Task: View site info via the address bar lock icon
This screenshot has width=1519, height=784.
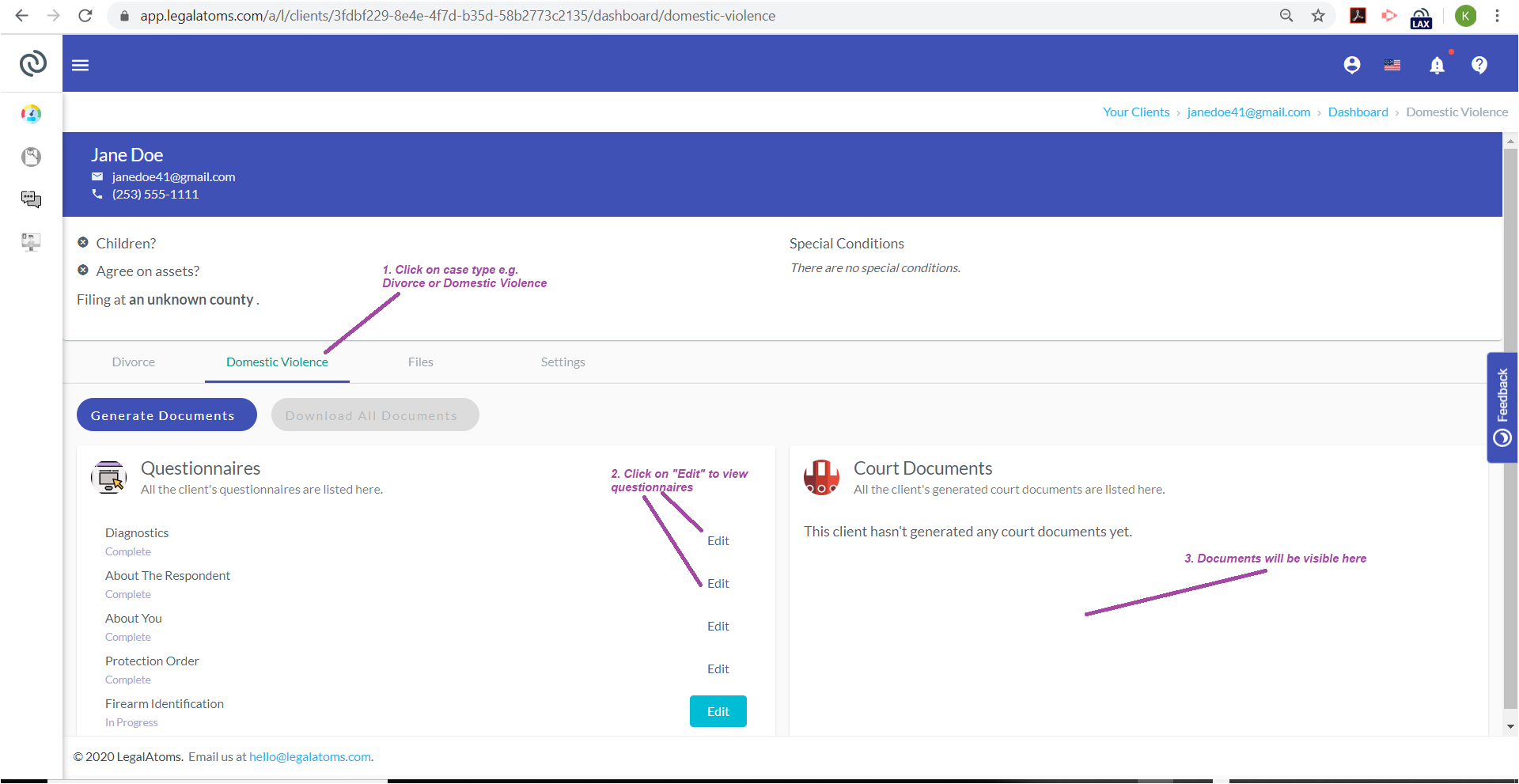Action: point(123,15)
